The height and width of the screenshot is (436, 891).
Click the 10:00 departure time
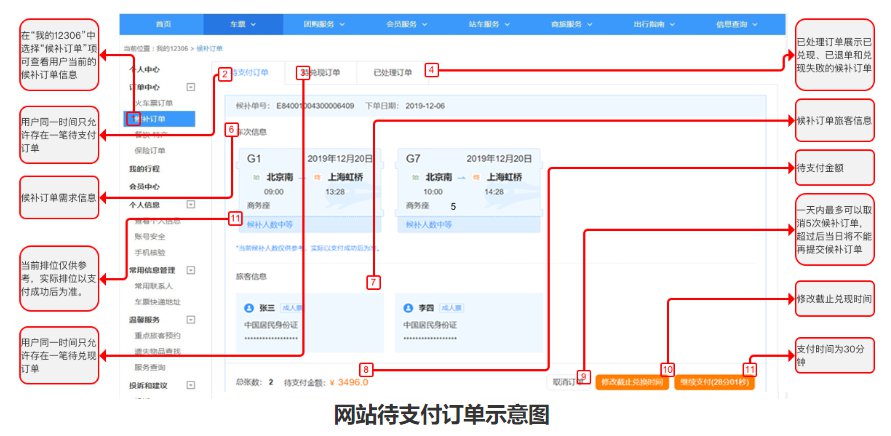coord(433,192)
